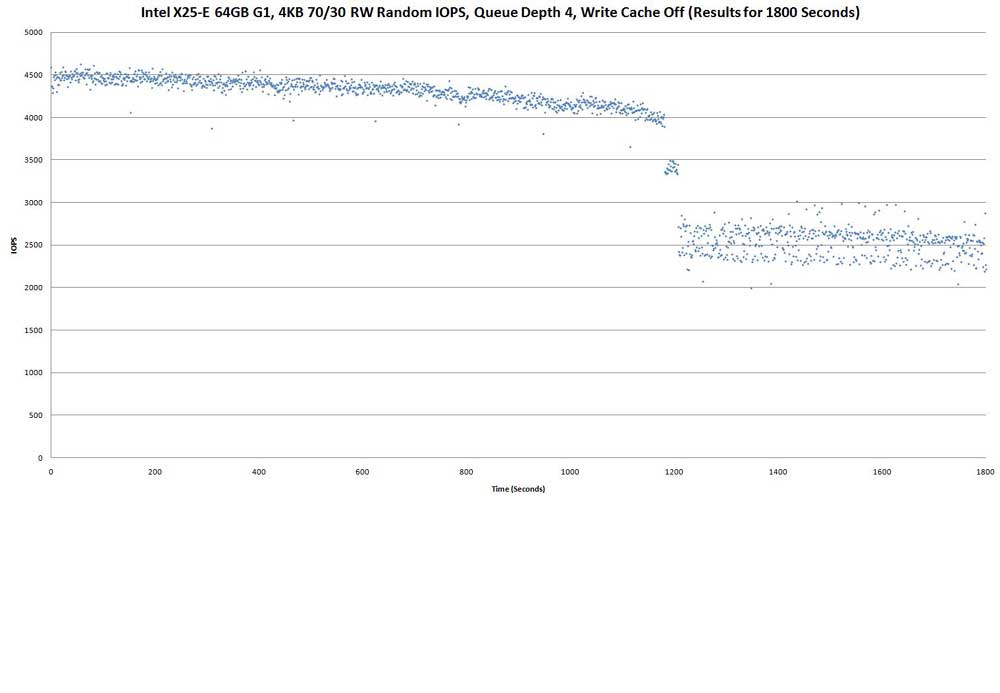Screen dimensions: 1000x693
Task: Click the 3500 y-axis value
Action: [x=34, y=160]
